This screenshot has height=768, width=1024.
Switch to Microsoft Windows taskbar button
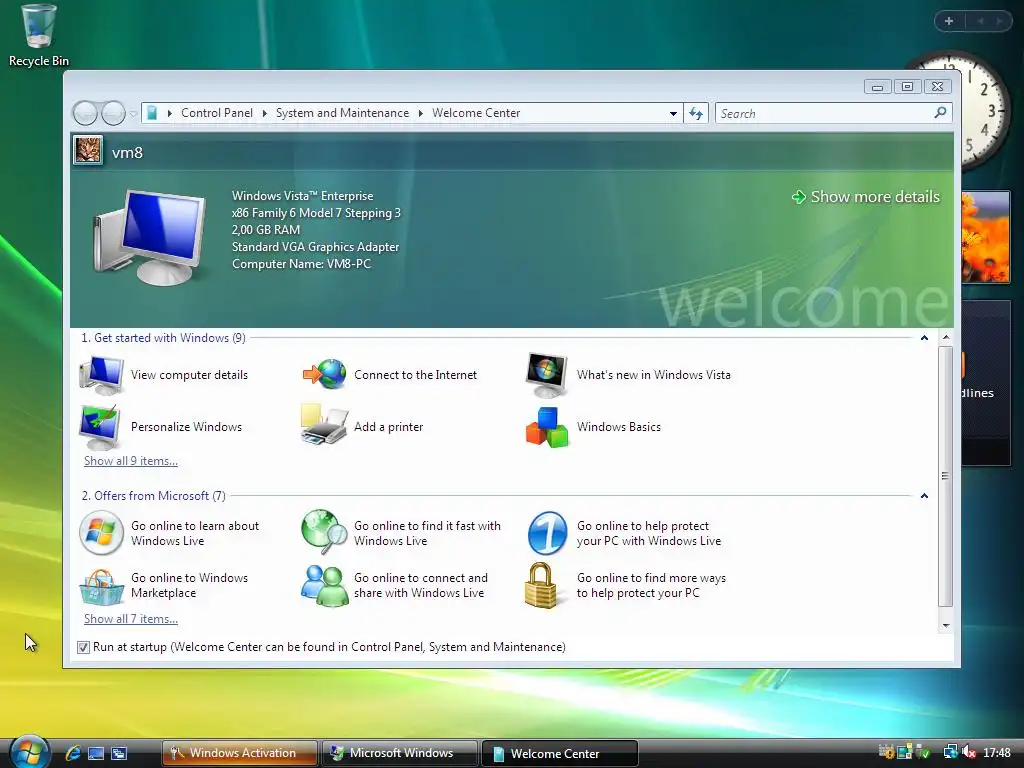tap(399, 753)
